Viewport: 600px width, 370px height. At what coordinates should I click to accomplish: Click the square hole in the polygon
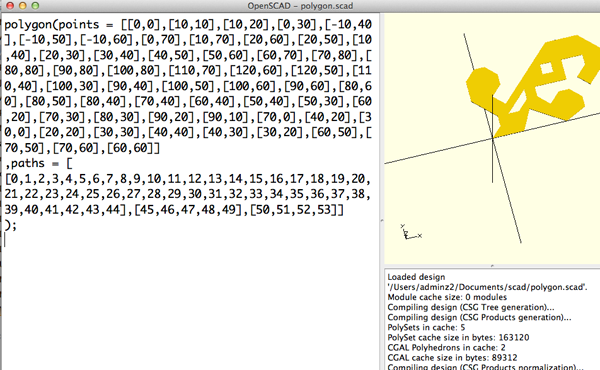tap(546, 68)
